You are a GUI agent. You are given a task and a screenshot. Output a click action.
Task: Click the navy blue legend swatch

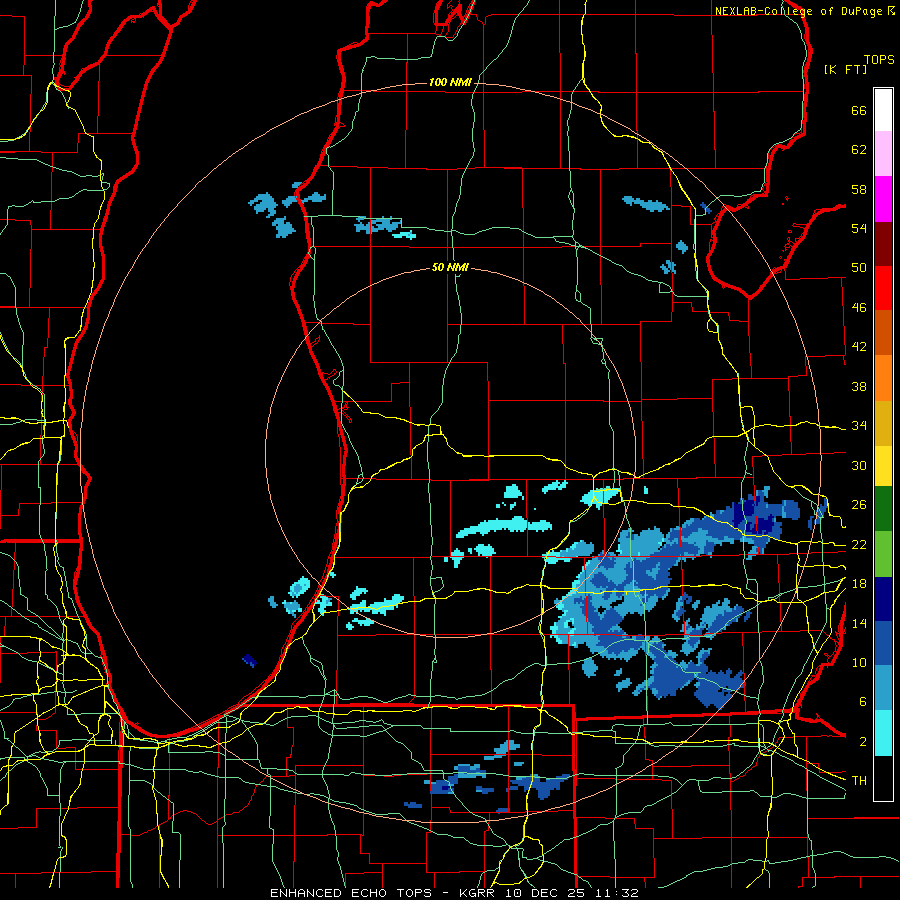click(x=883, y=599)
